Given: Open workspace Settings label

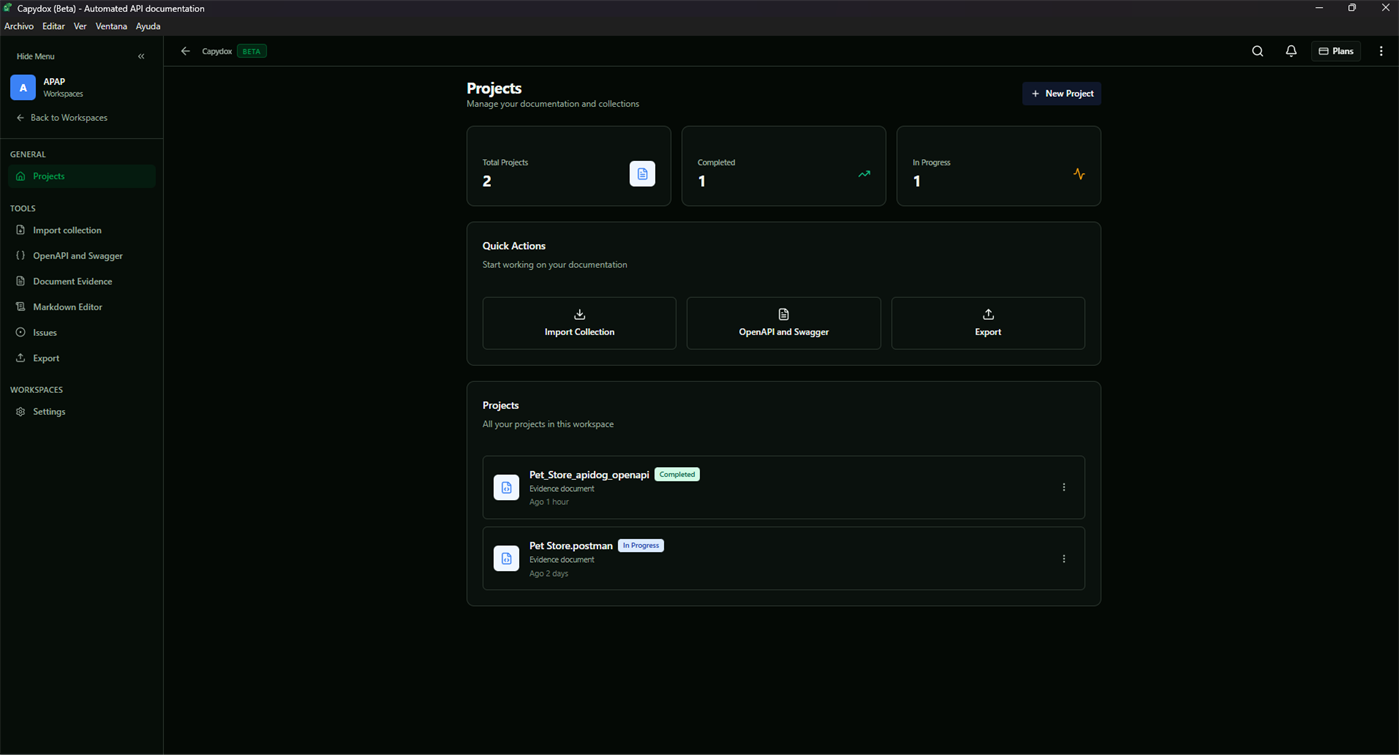Looking at the screenshot, I should click(49, 412).
